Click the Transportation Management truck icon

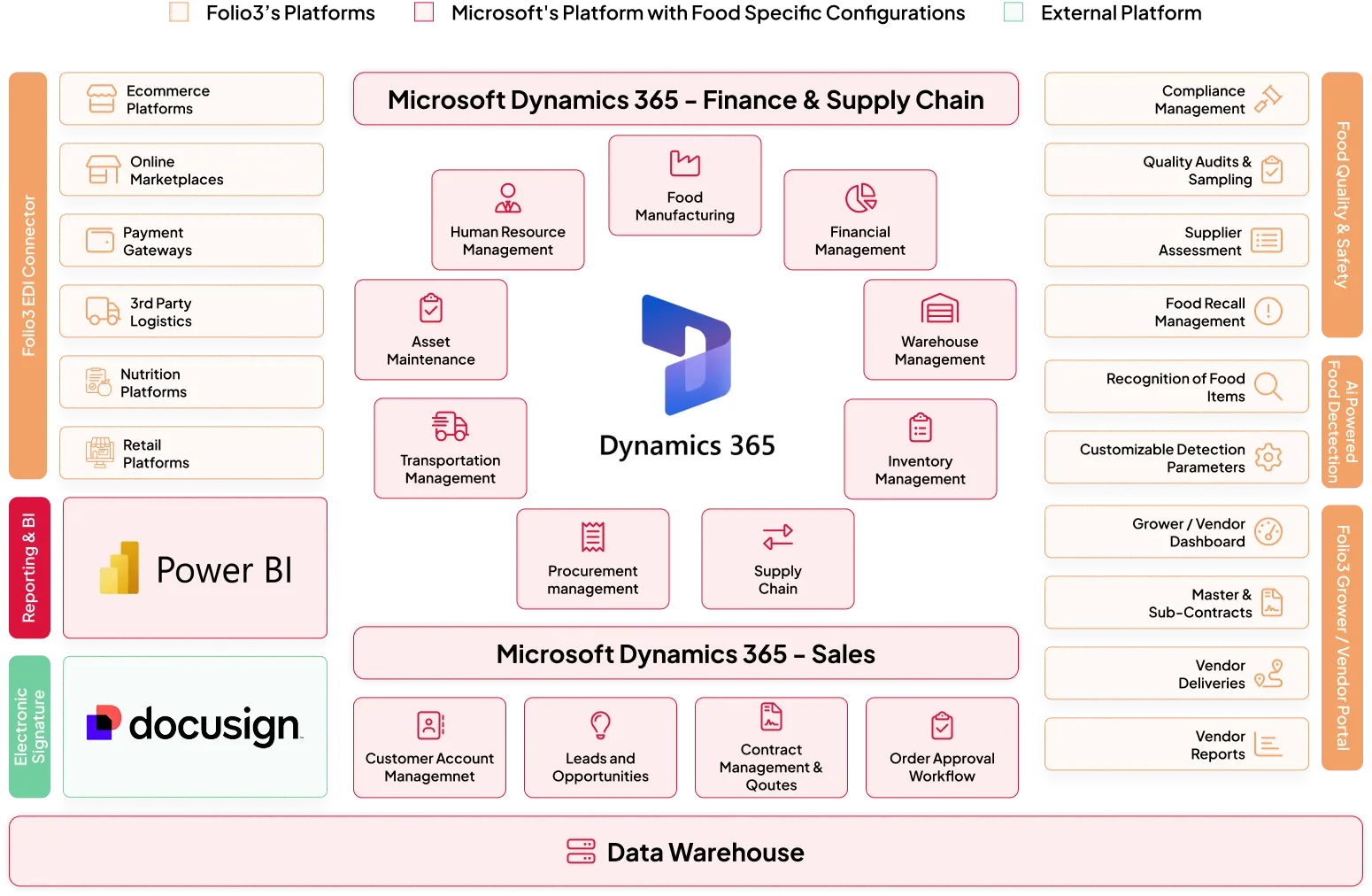pyautogui.click(x=451, y=427)
